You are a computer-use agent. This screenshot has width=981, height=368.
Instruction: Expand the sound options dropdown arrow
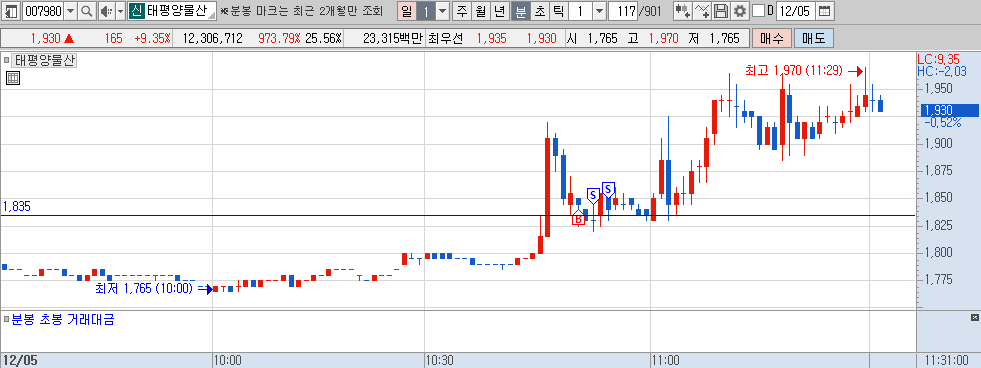pos(120,11)
